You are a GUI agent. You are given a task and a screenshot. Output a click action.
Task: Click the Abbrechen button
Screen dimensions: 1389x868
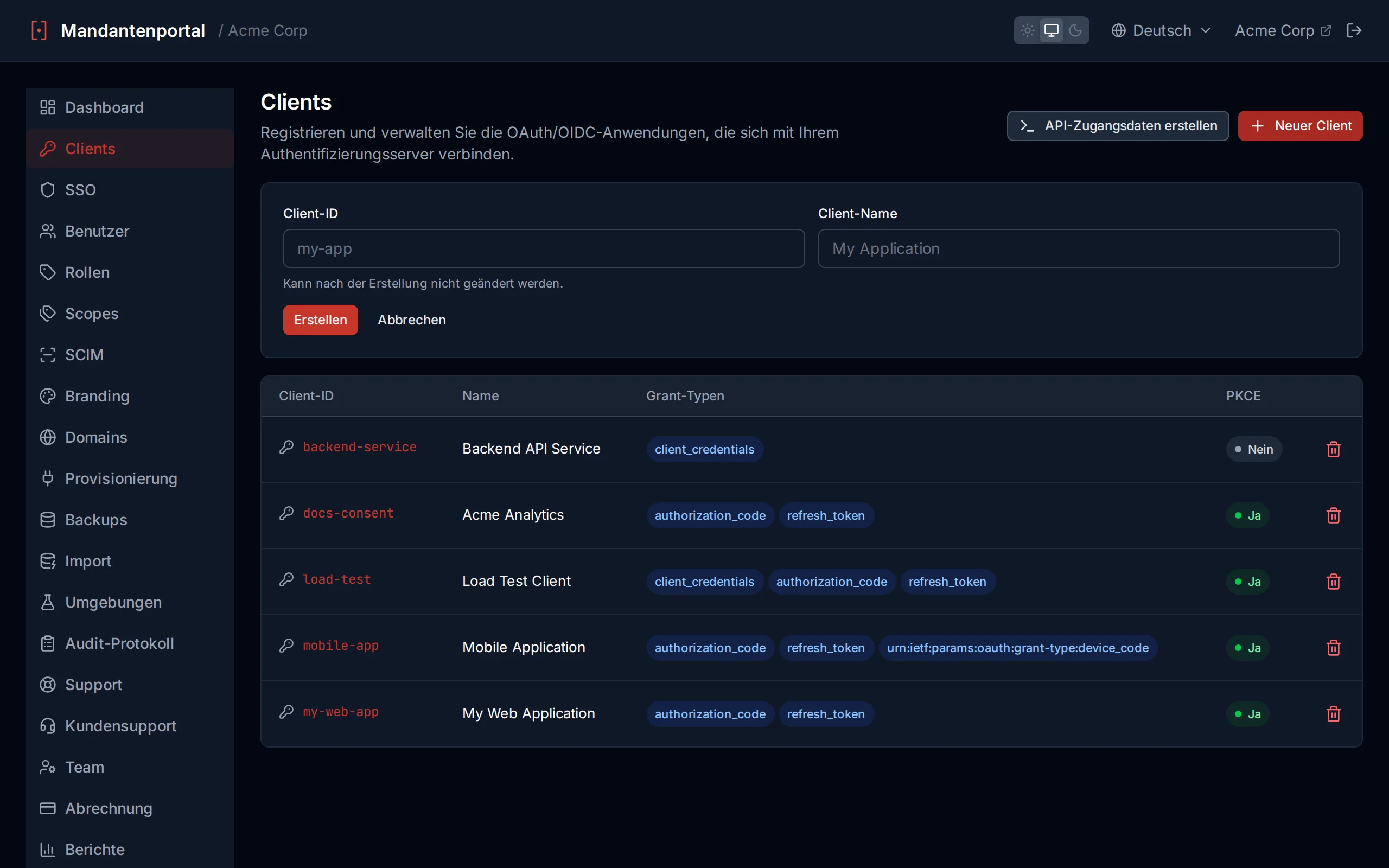(x=411, y=320)
